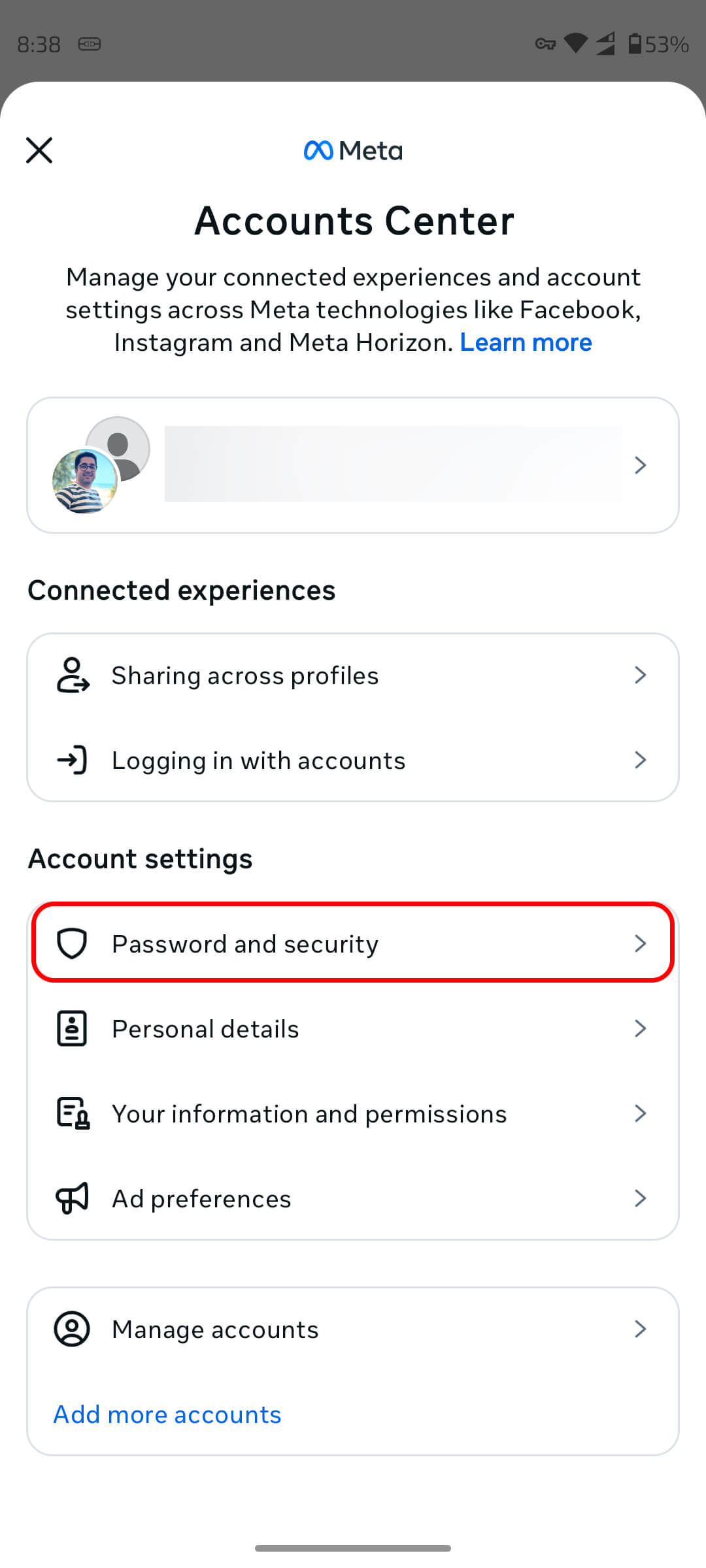The width and height of the screenshot is (706, 1568).
Task: Click the Learn more link
Action: pyautogui.click(x=526, y=342)
